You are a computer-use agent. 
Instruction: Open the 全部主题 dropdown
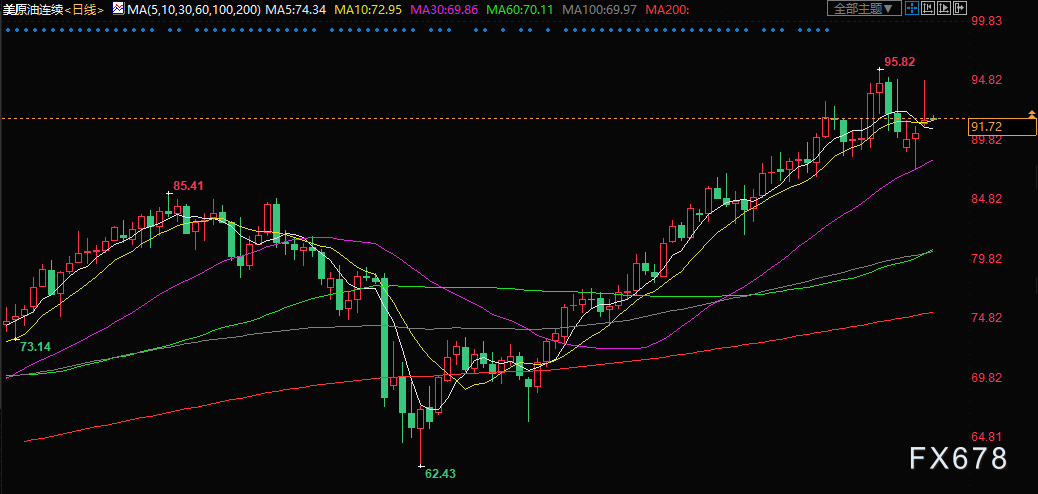864,8
